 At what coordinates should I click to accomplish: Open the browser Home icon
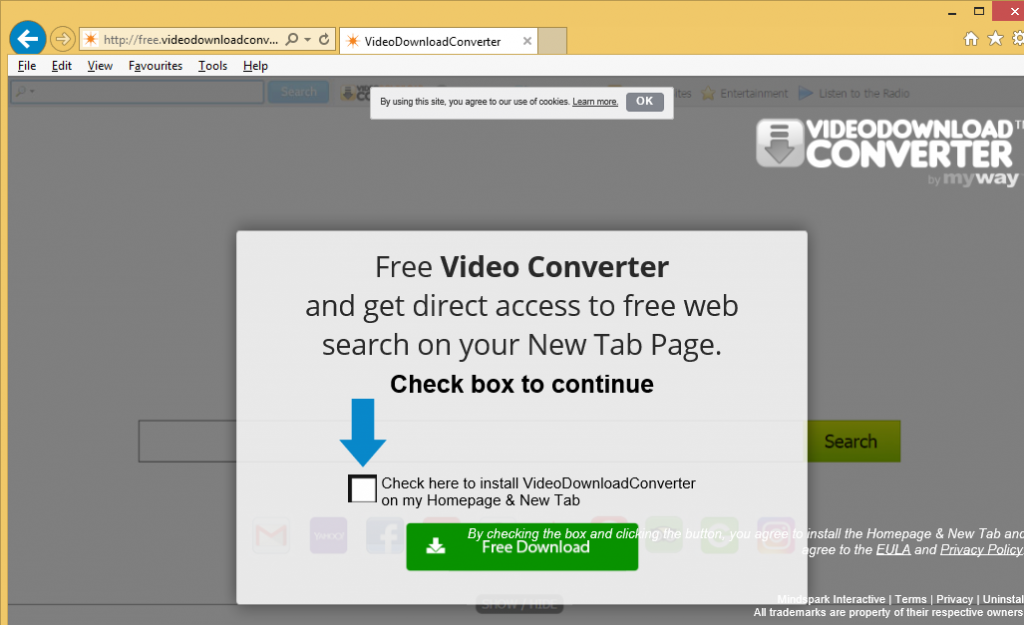970,39
